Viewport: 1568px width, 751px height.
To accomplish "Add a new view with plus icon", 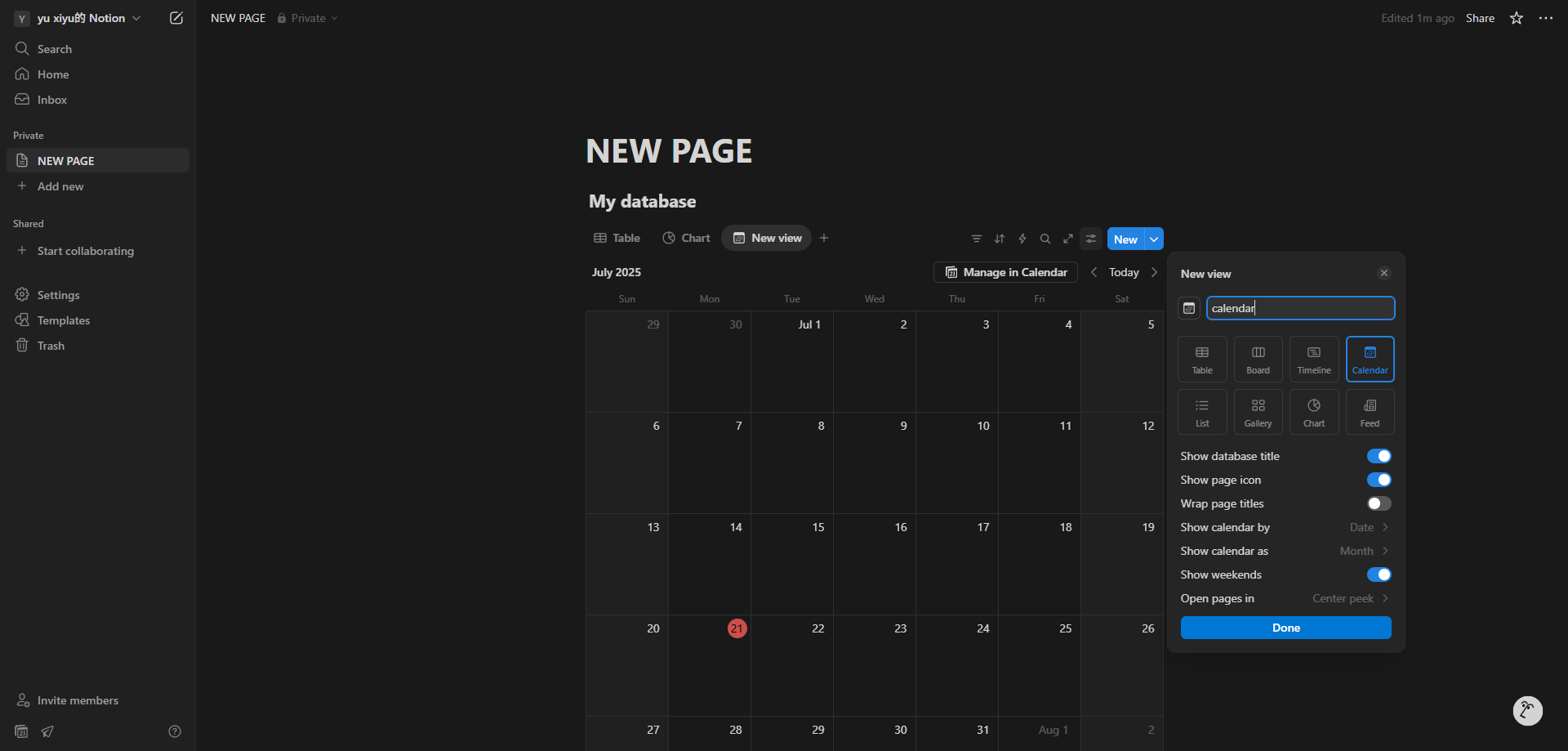I will 824,238.
